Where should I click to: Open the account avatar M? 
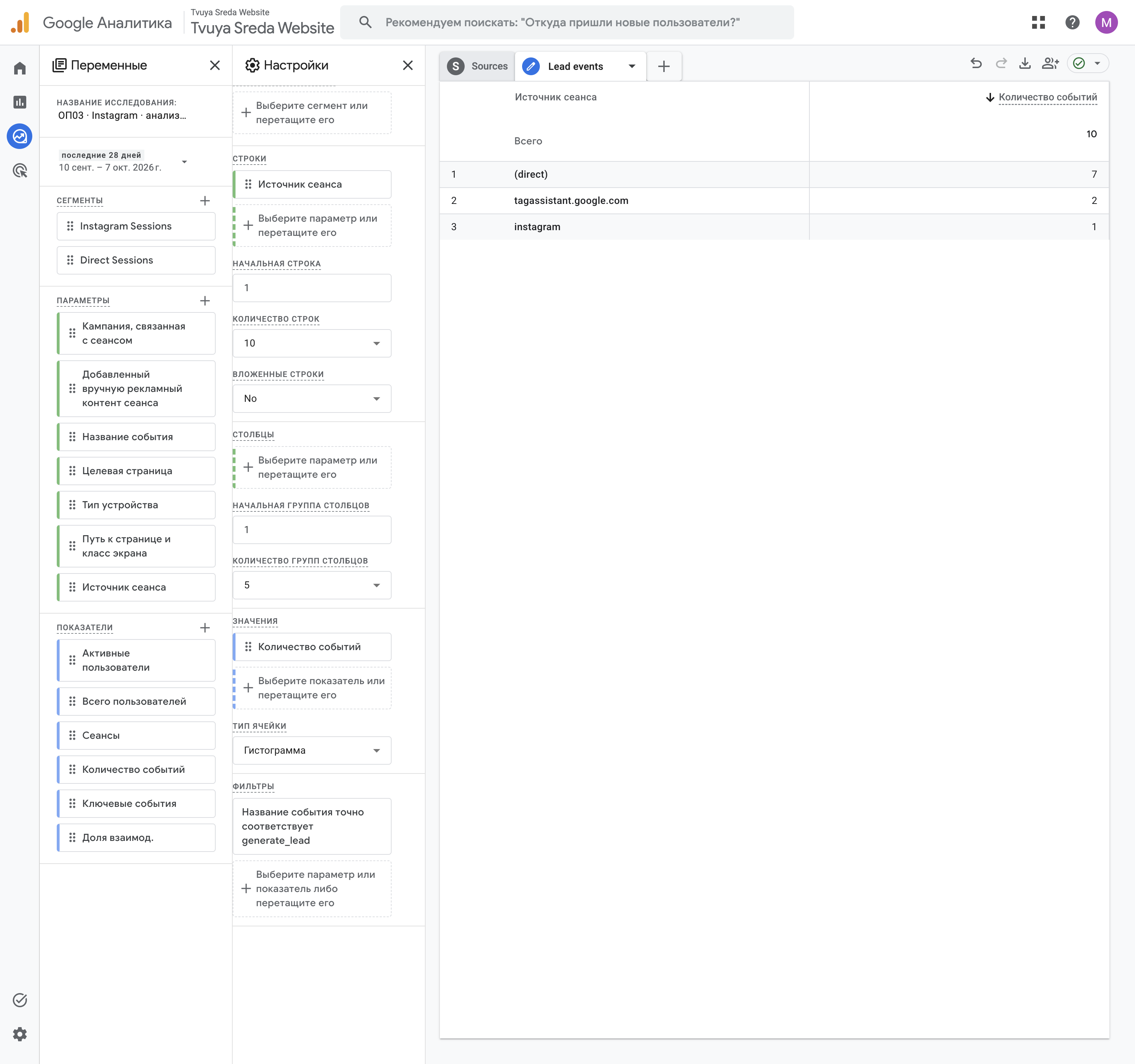1106,22
